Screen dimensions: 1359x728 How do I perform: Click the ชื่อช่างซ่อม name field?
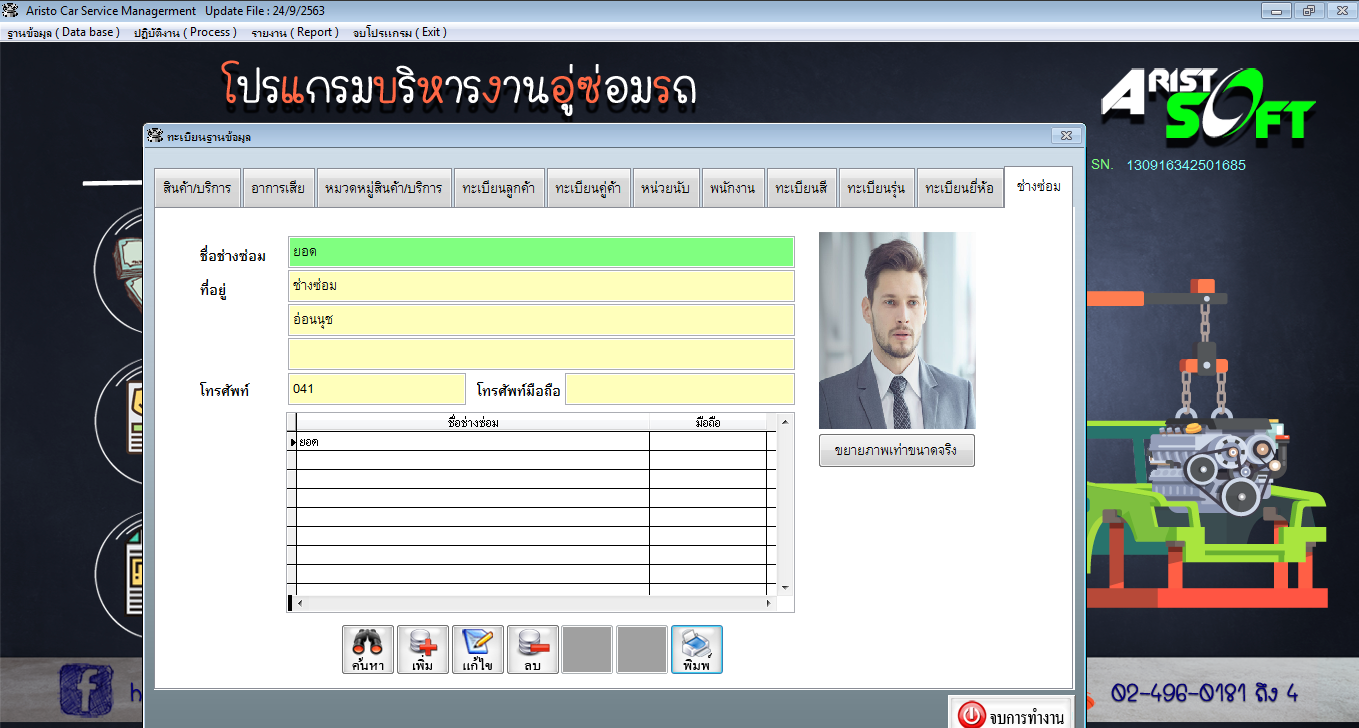[x=541, y=252]
